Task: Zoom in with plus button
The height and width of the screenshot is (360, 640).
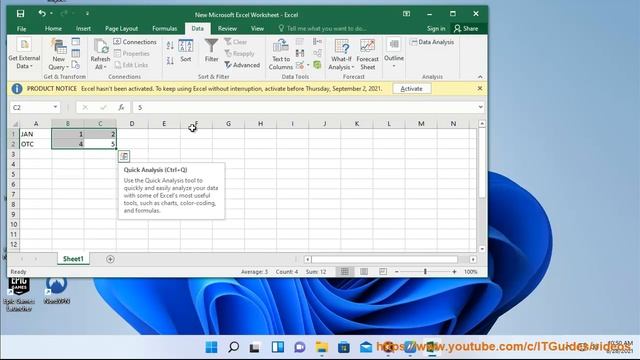Action: 454,271
